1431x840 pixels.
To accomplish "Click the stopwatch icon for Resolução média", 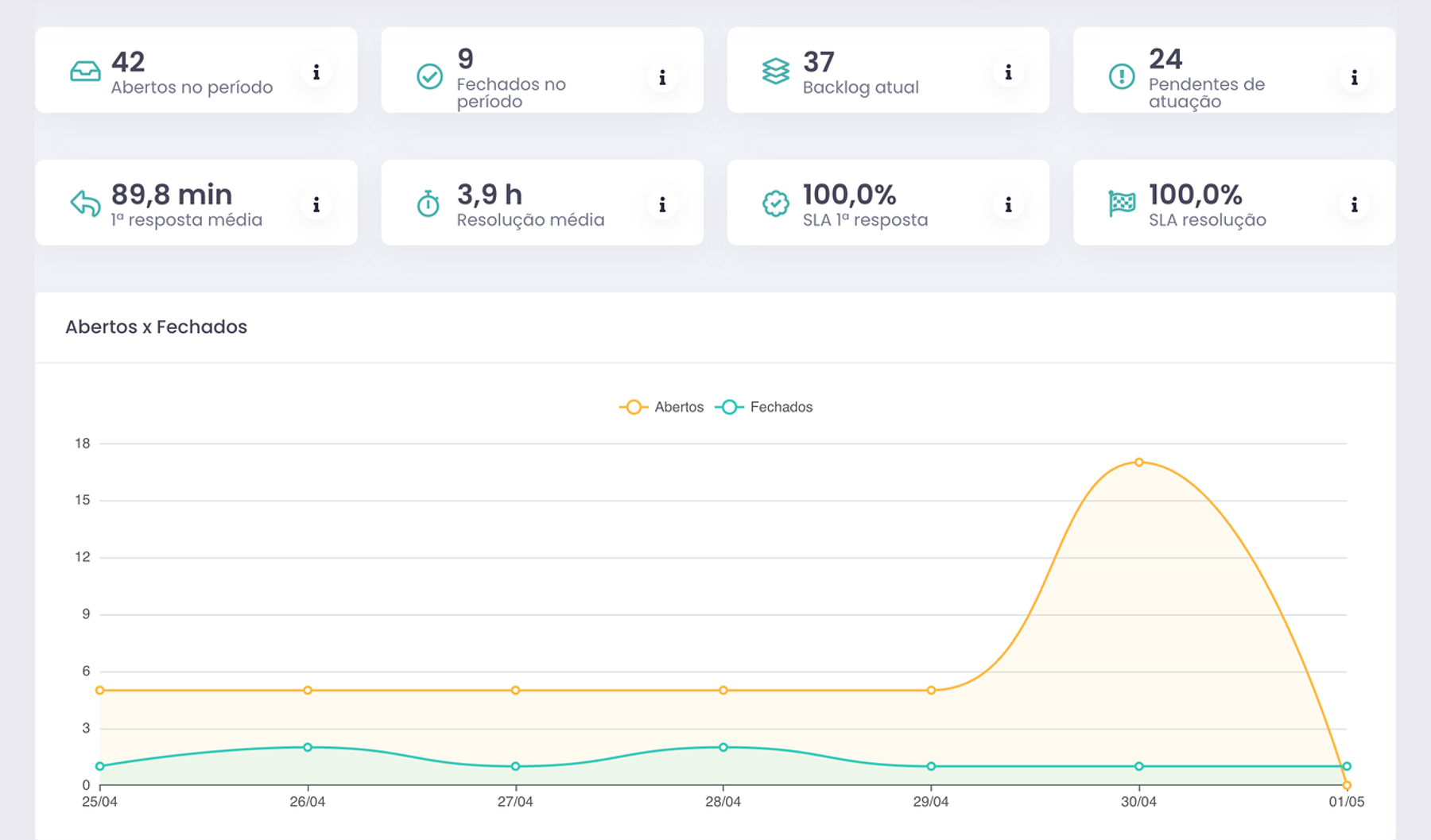I will click(x=429, y=203).
